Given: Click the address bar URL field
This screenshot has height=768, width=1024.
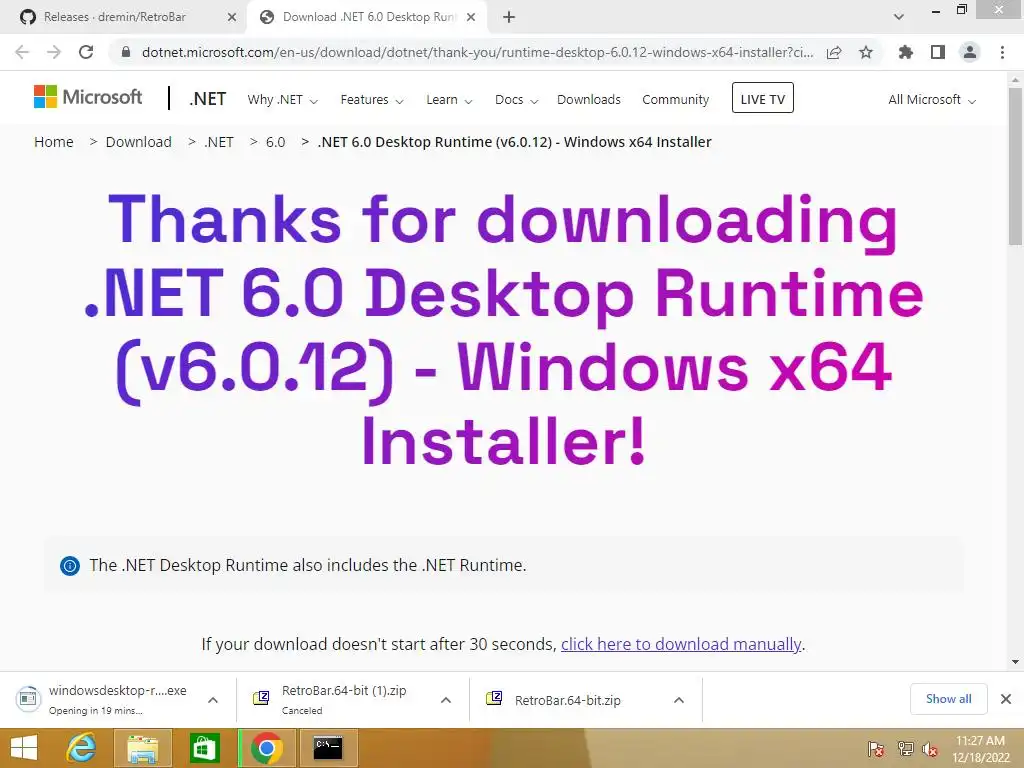Looking at the screenshot, I should [477, 52].
